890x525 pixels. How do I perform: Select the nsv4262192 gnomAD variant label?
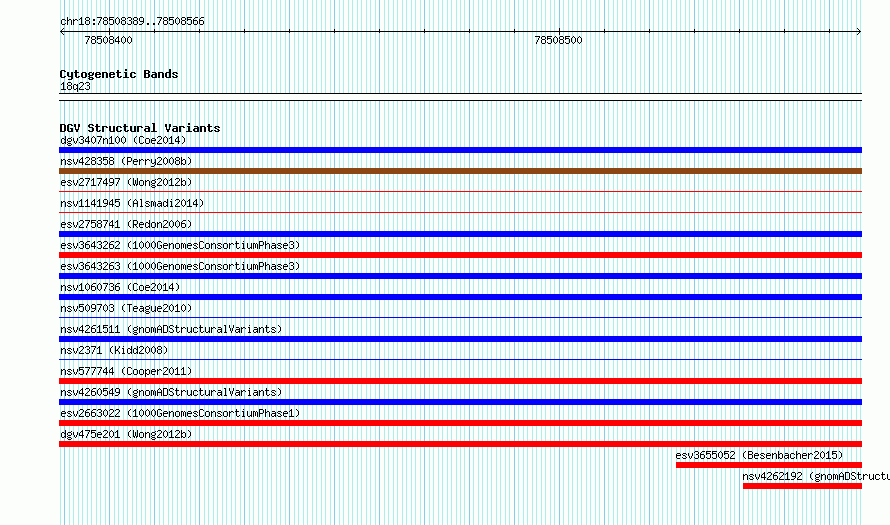(x=816, y=476)
